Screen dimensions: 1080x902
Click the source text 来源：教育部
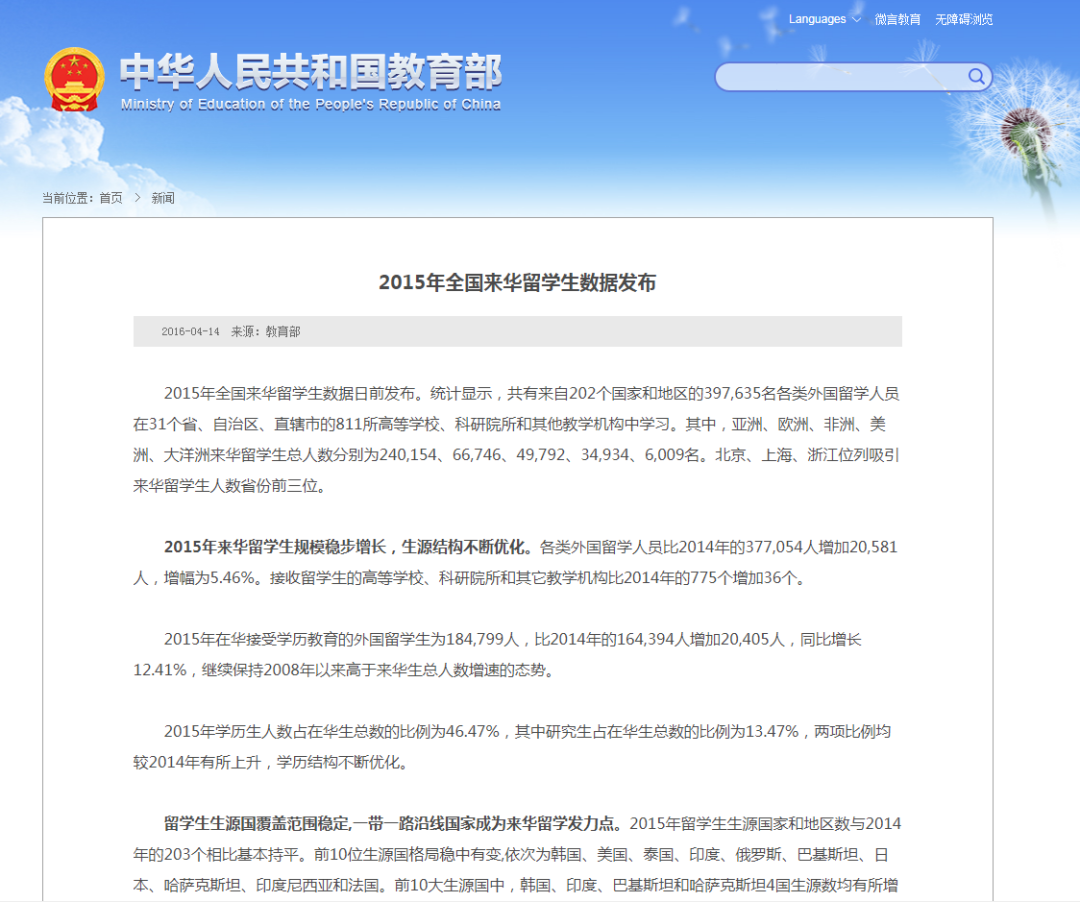click(x=265, y=332)
